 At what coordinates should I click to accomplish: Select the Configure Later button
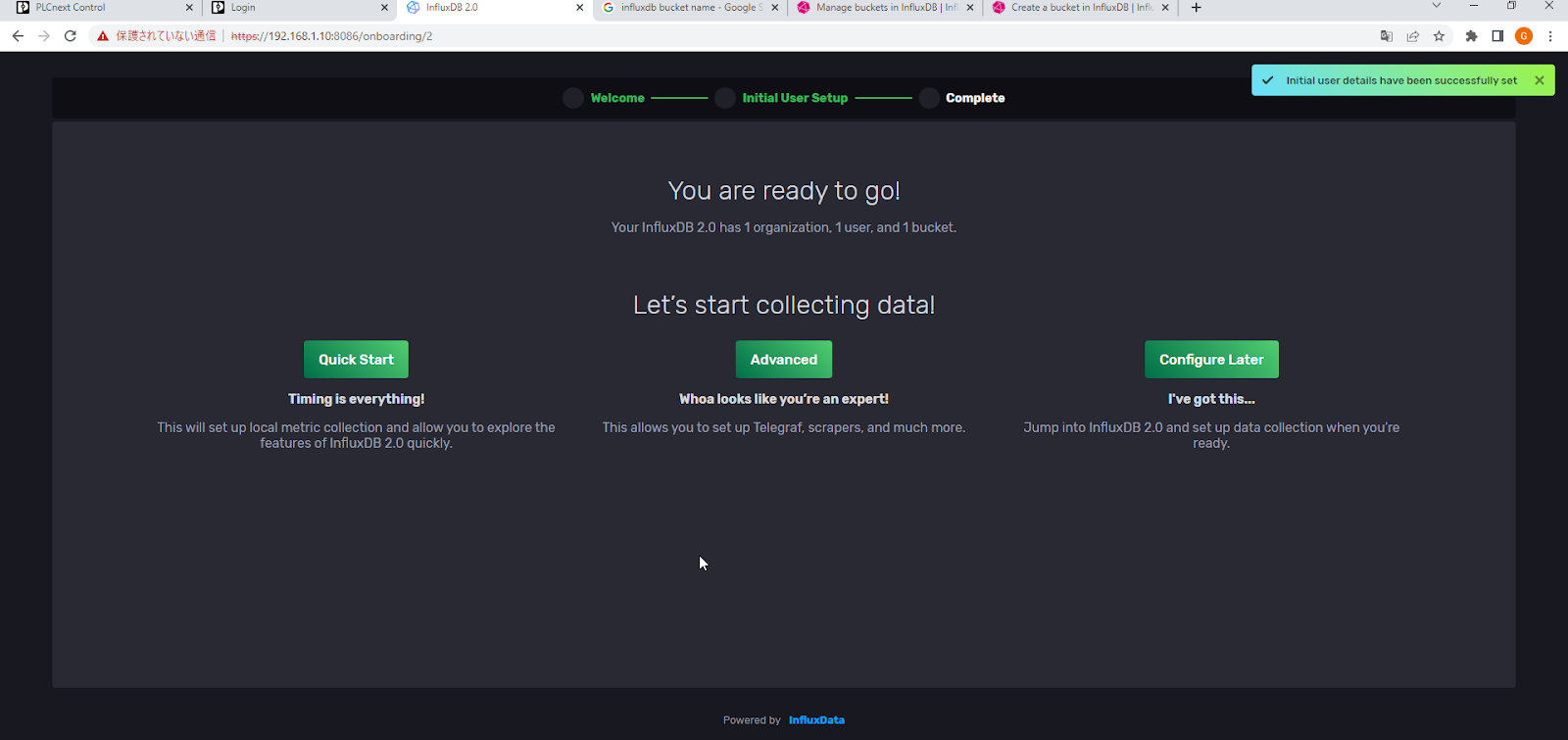tap(1211, 360)
